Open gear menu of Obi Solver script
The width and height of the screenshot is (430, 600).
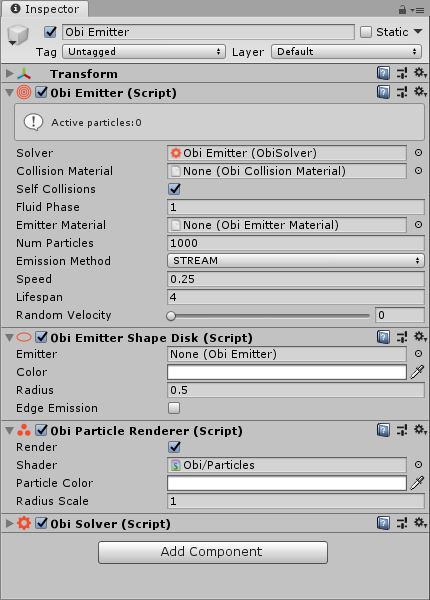coord(420,523)
